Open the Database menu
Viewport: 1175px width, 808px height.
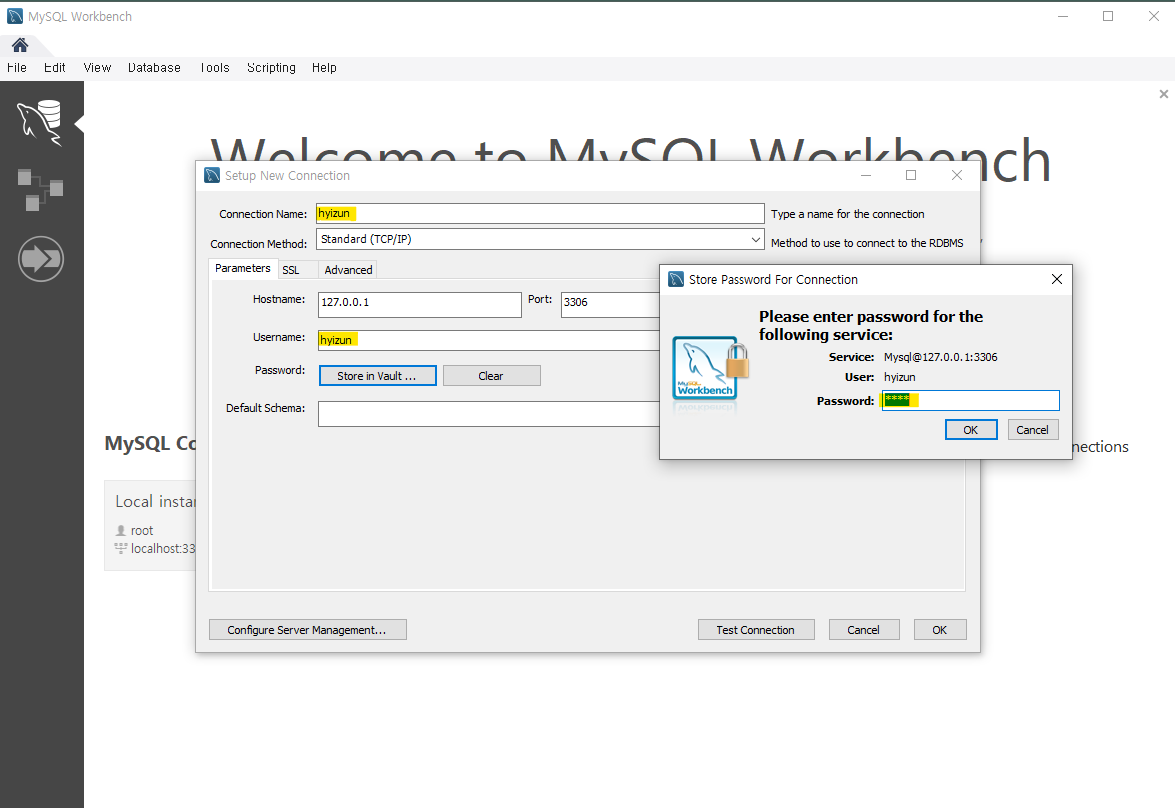[x=154, y=67]
